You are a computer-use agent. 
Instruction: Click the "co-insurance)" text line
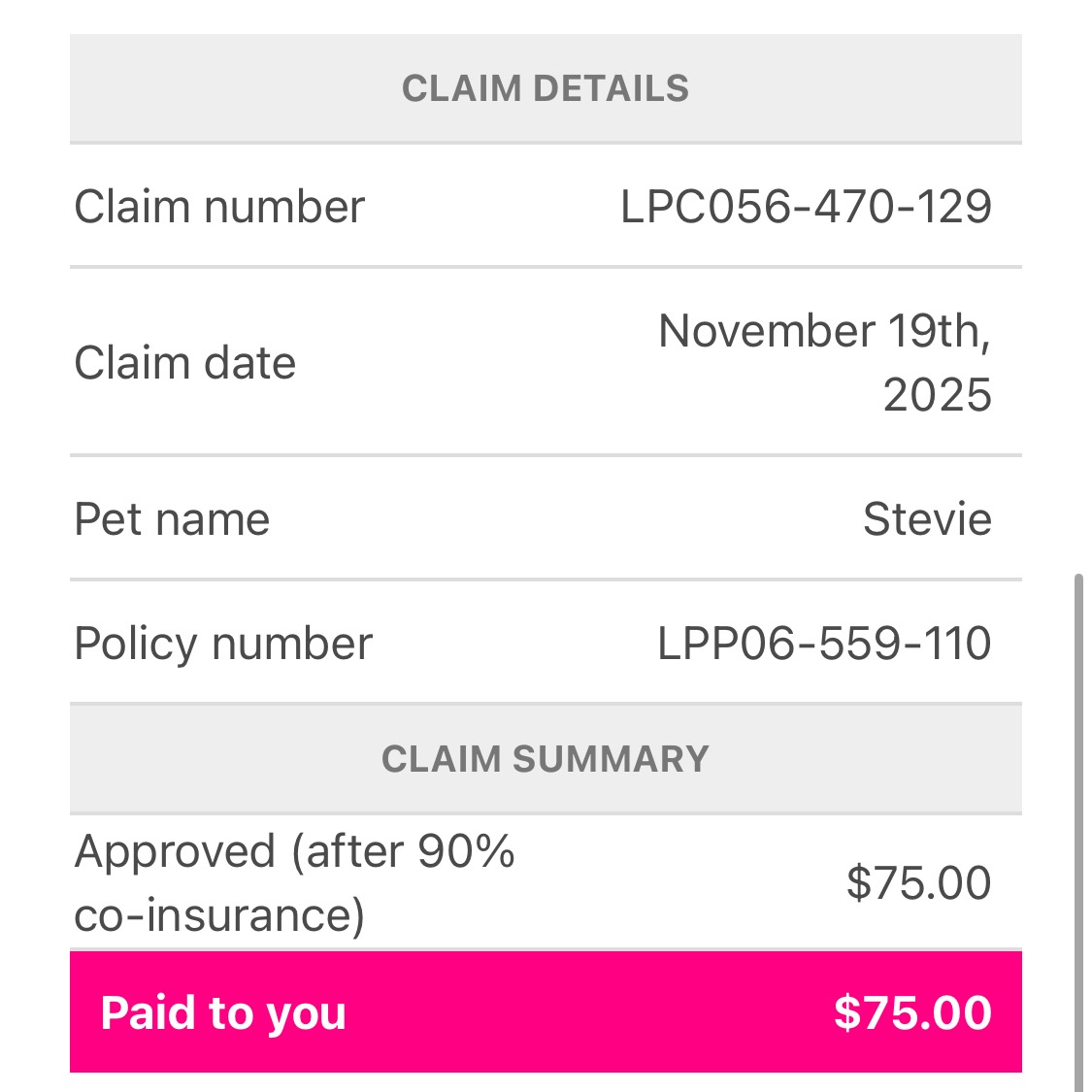(x=219, y=915)
